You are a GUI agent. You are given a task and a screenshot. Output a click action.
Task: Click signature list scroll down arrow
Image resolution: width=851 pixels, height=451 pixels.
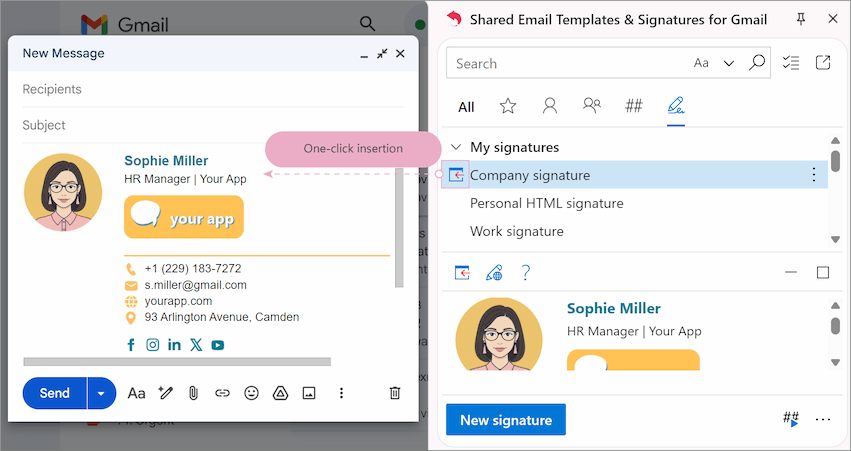835,239
